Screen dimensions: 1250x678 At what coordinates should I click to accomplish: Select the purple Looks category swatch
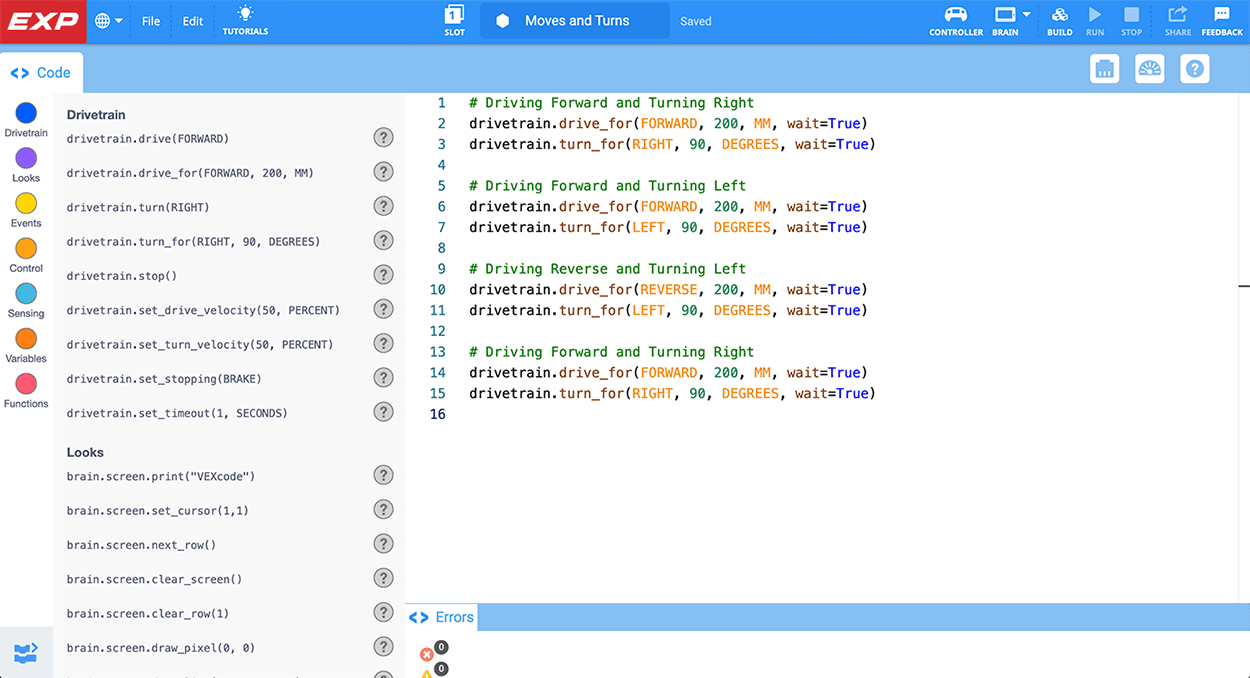coord(26,158)
